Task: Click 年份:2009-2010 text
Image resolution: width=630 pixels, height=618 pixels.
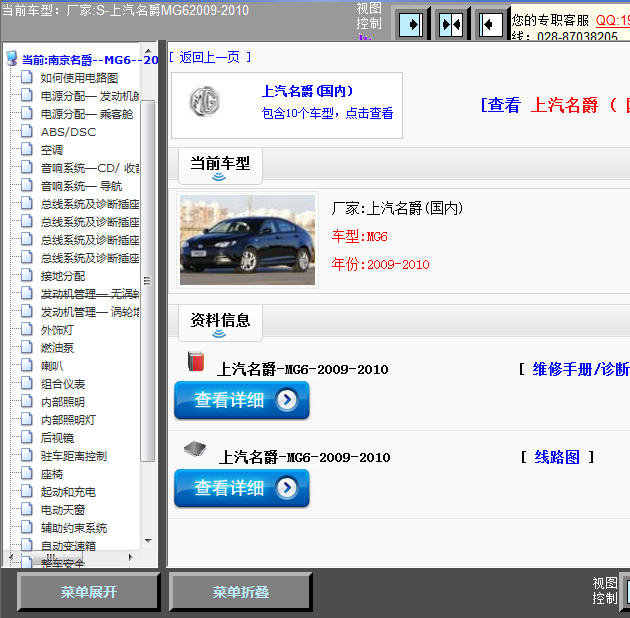Action: click(380, 264)
